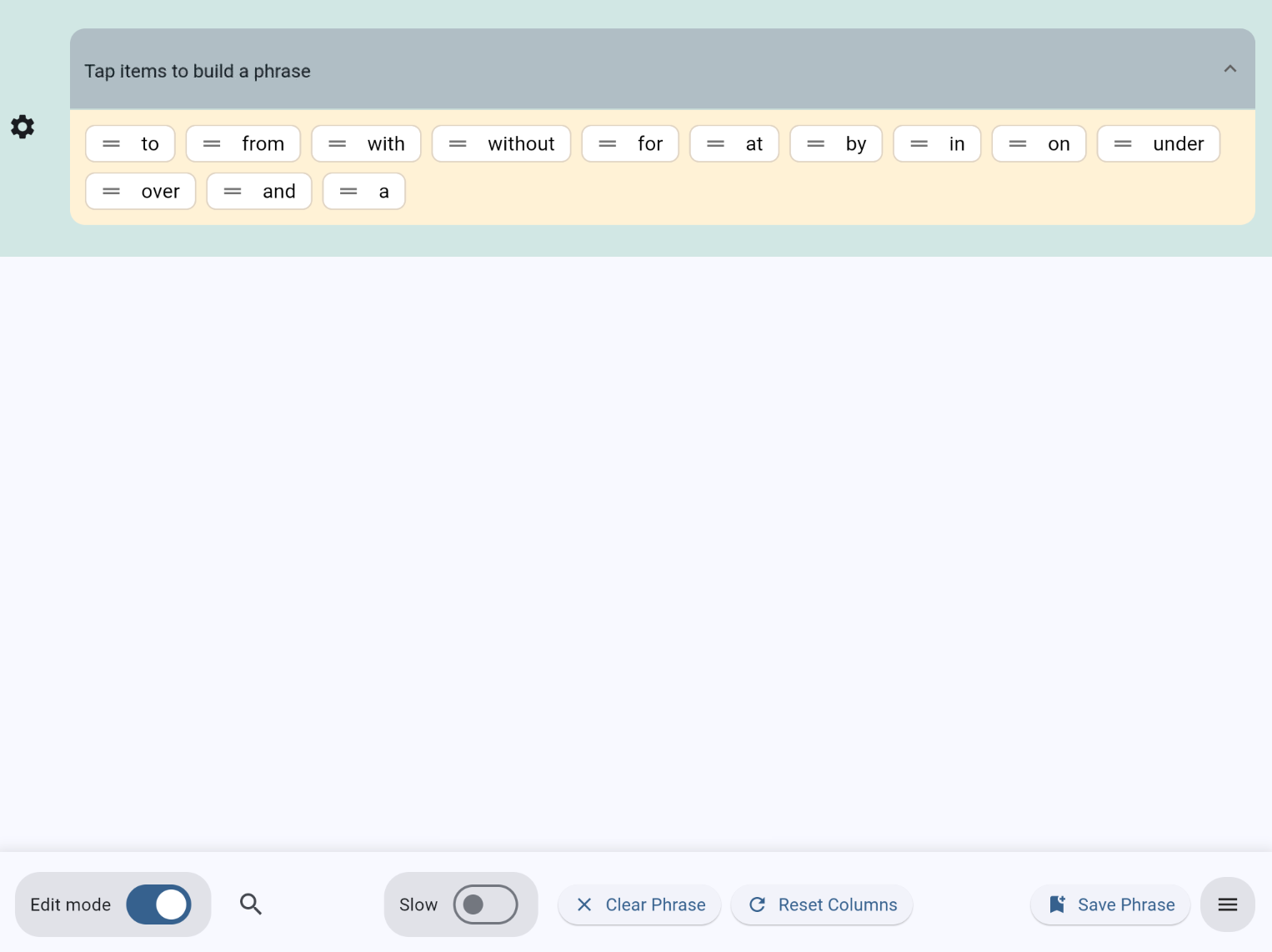Collapse the phrase panel with chevron
1272x952 pixels.
tap(1229, 69)
